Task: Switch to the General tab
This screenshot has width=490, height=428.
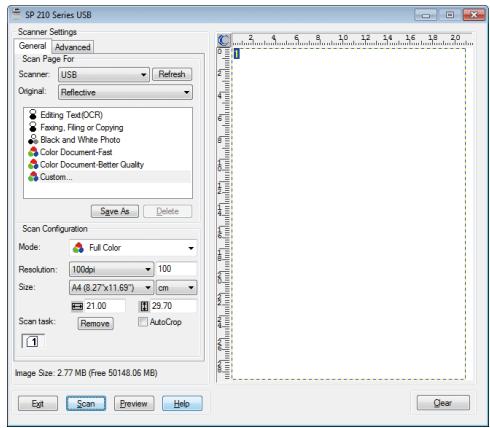Action: (x=32, y=46)
